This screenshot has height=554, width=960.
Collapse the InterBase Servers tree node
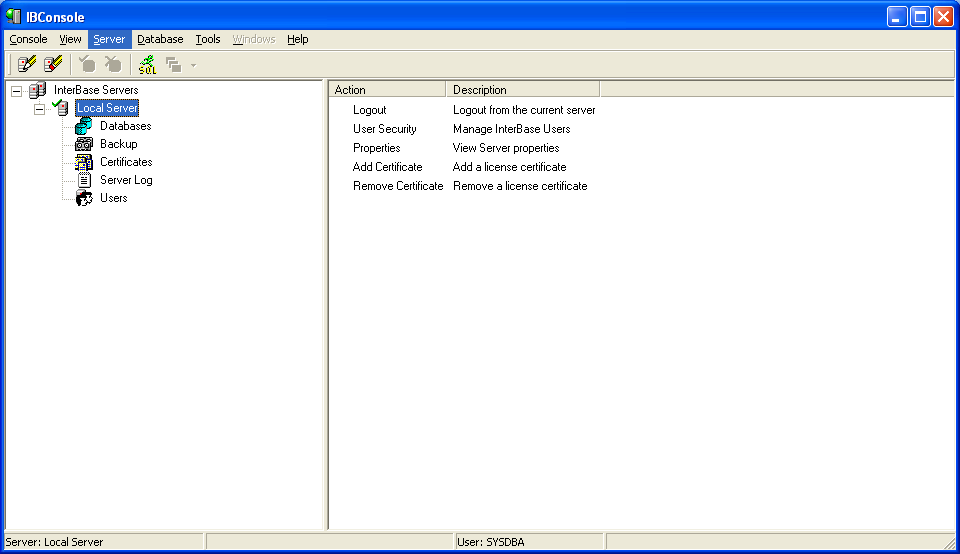[x=17, y=91]
